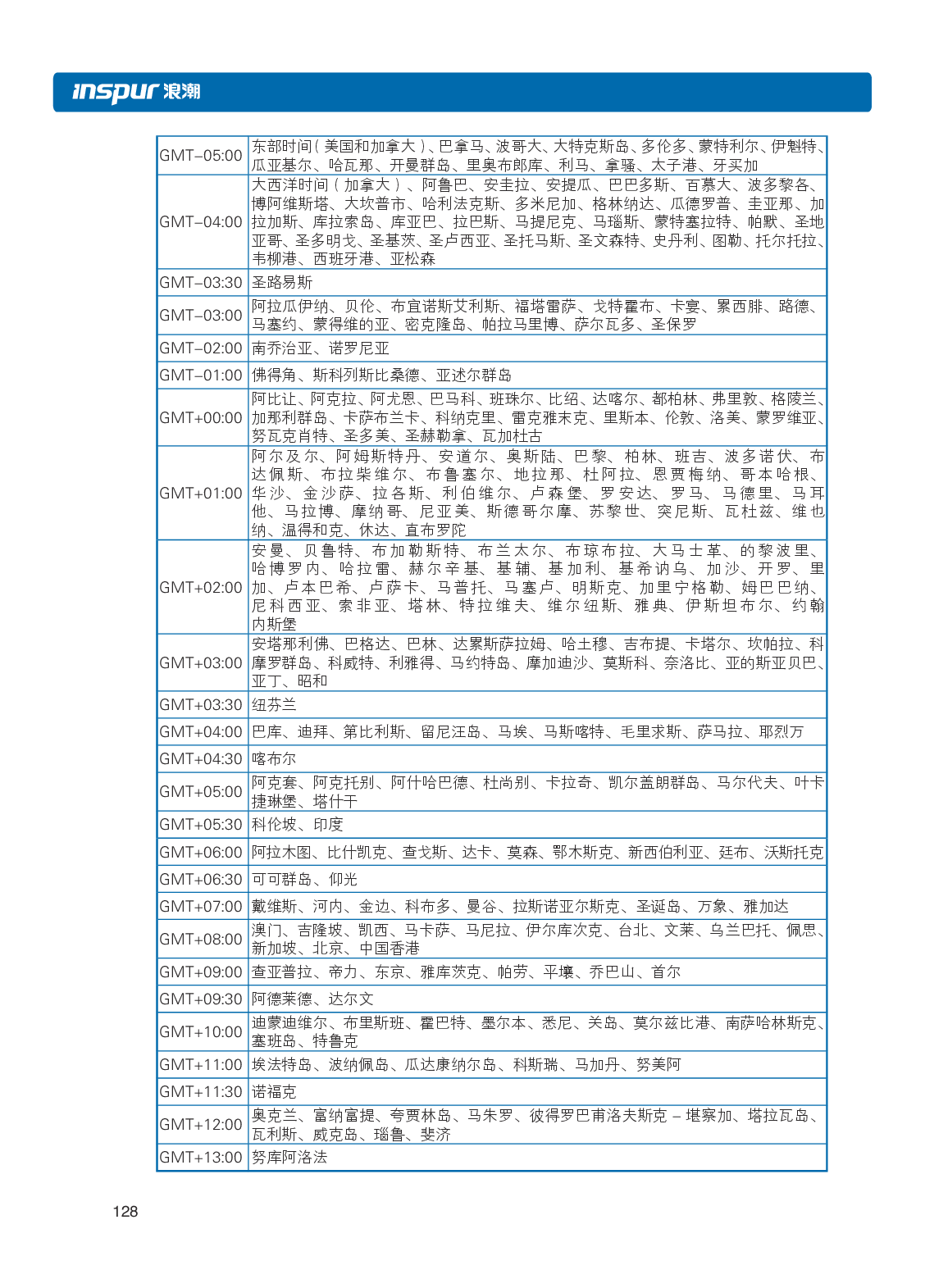Select the GMT-04:00 time zone cell
925x1288 pixels.
click(x=202, y=222)
